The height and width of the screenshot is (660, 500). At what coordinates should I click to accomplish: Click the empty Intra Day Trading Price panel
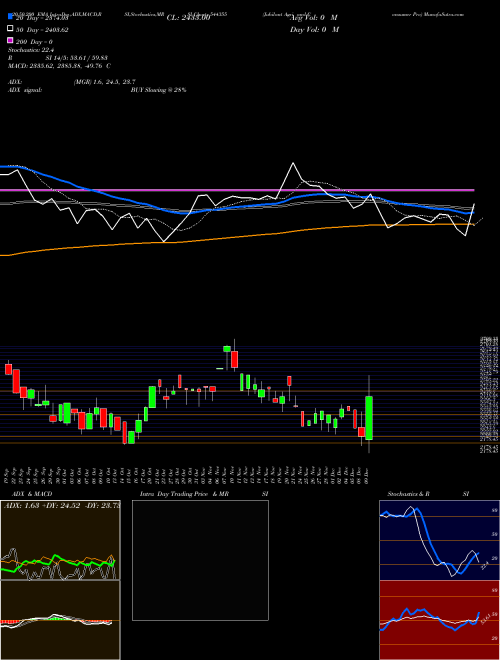click(200, 560)
